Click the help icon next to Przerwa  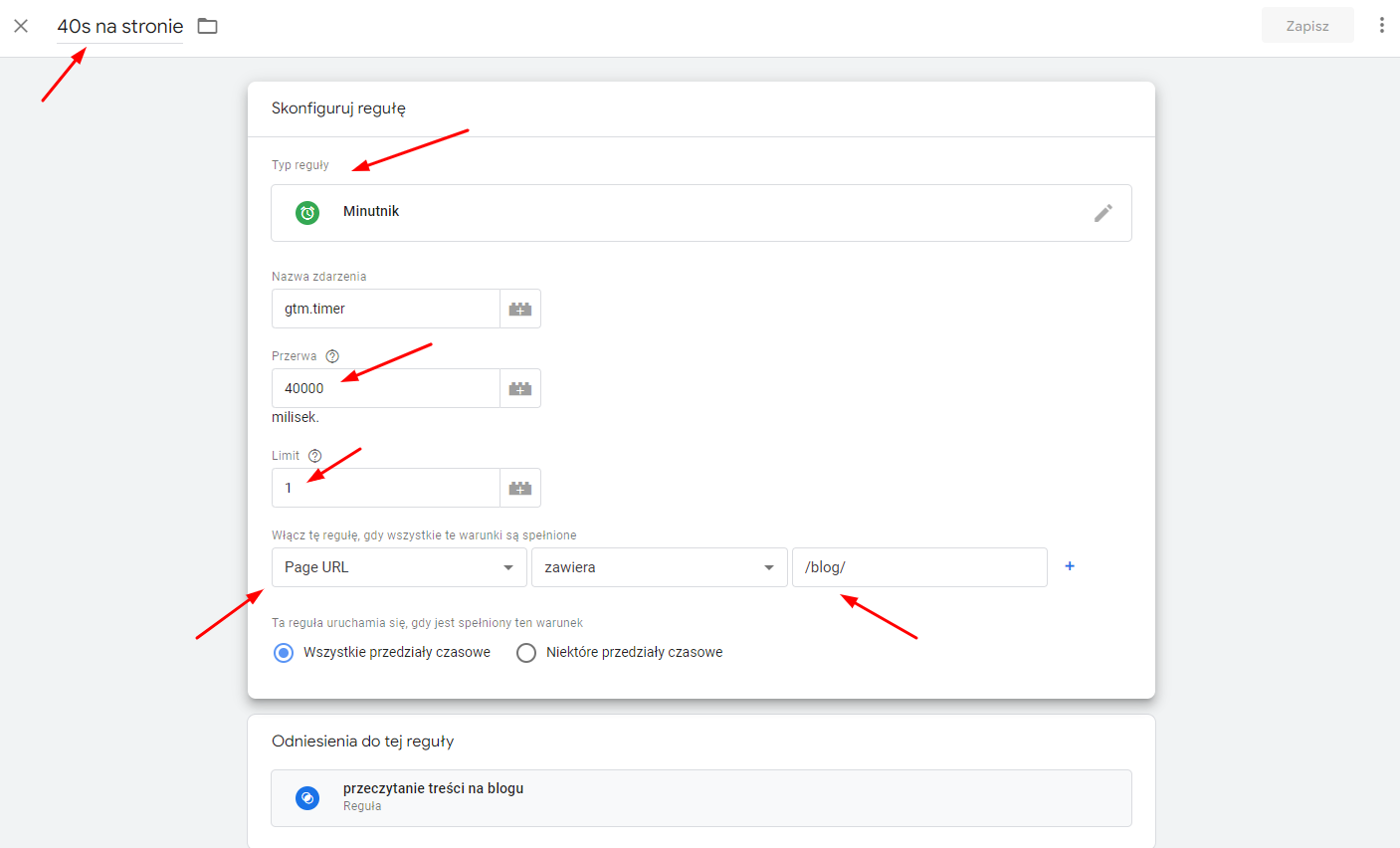coord(331,355)
